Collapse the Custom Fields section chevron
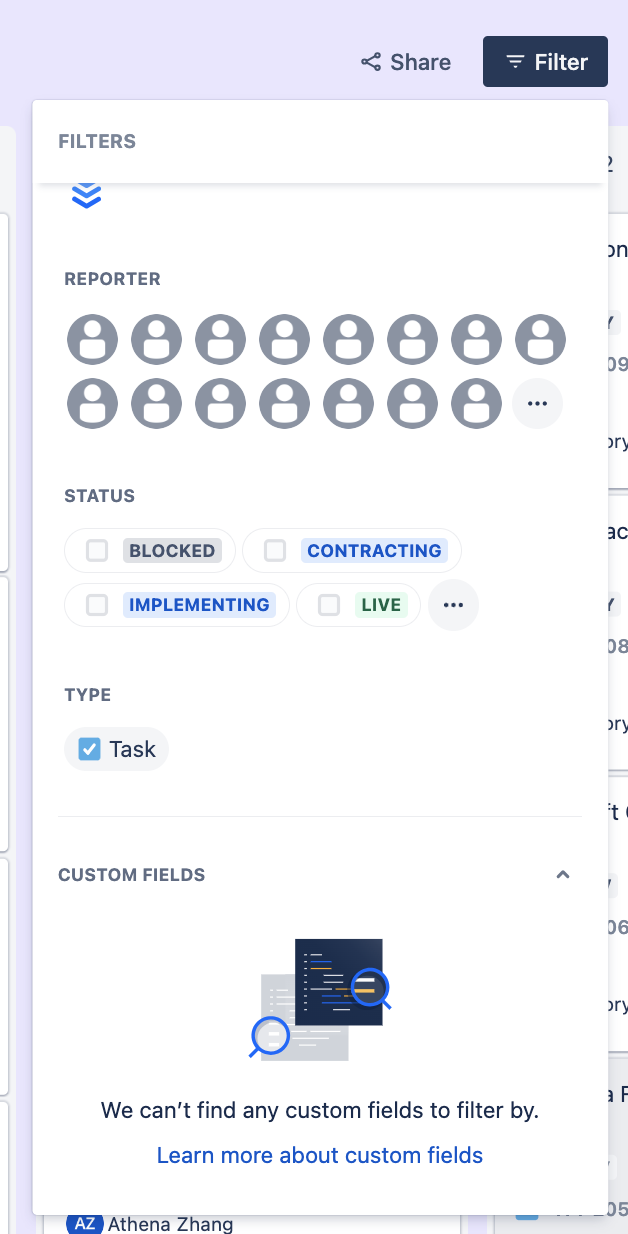Image resolution: width=628 pixels, height=1234 pixels. pyautogui.click(x=563, y=875)
